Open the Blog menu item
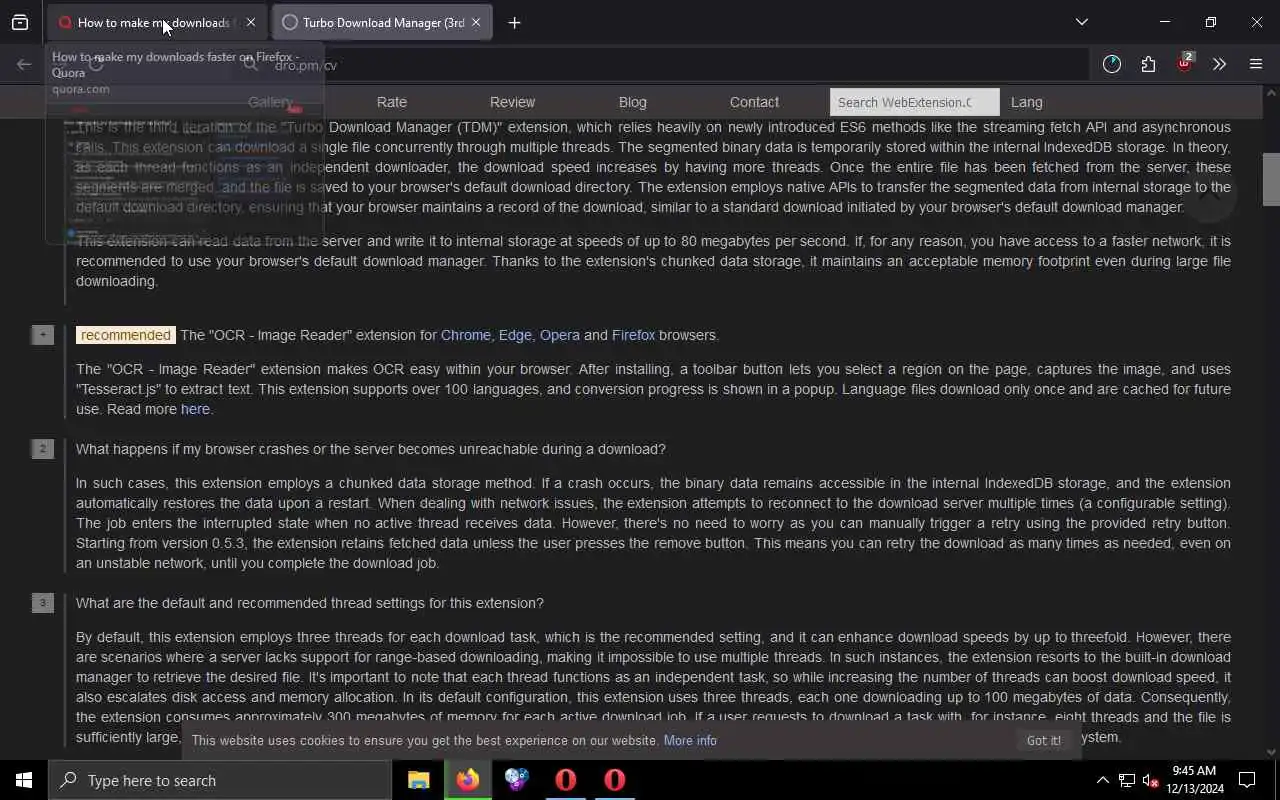 point(633,102)
